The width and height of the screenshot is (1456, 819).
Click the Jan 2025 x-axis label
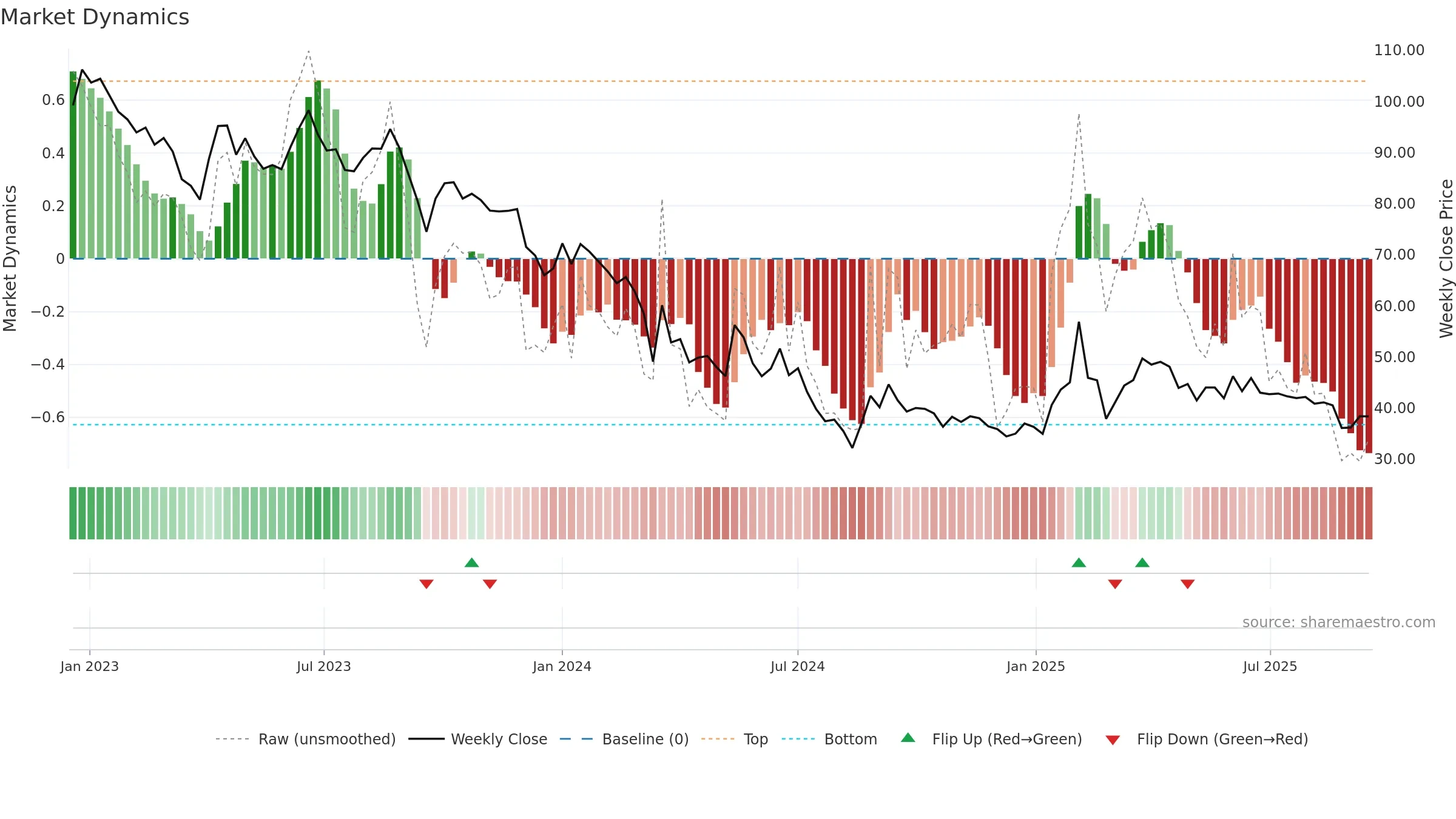tap(1036, 666)
